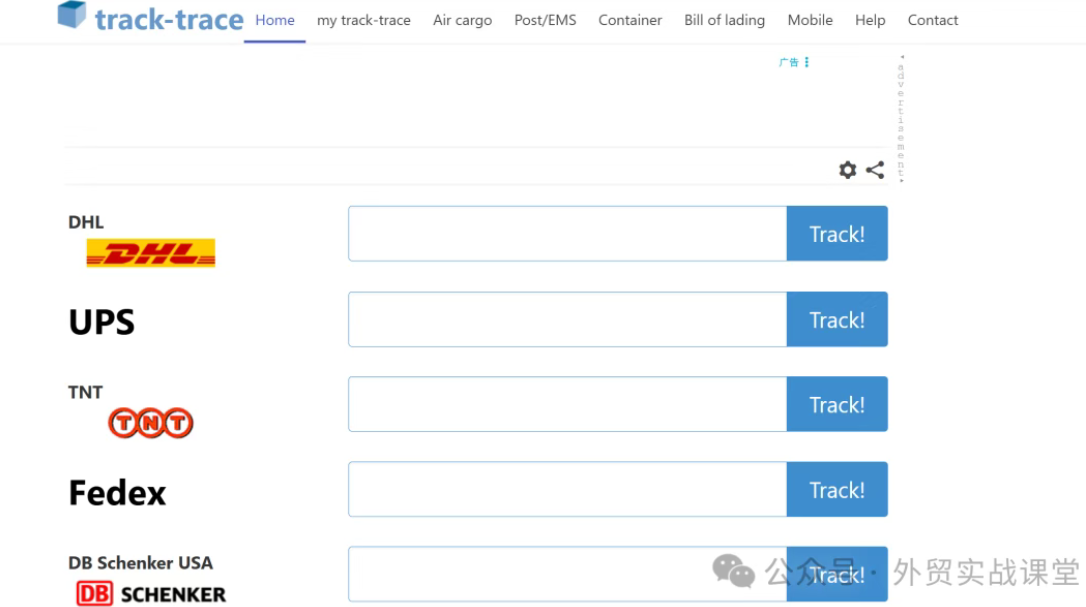Select Air cargo in the navigation
The image size is (1086, 607).
(x=462, y=20)
